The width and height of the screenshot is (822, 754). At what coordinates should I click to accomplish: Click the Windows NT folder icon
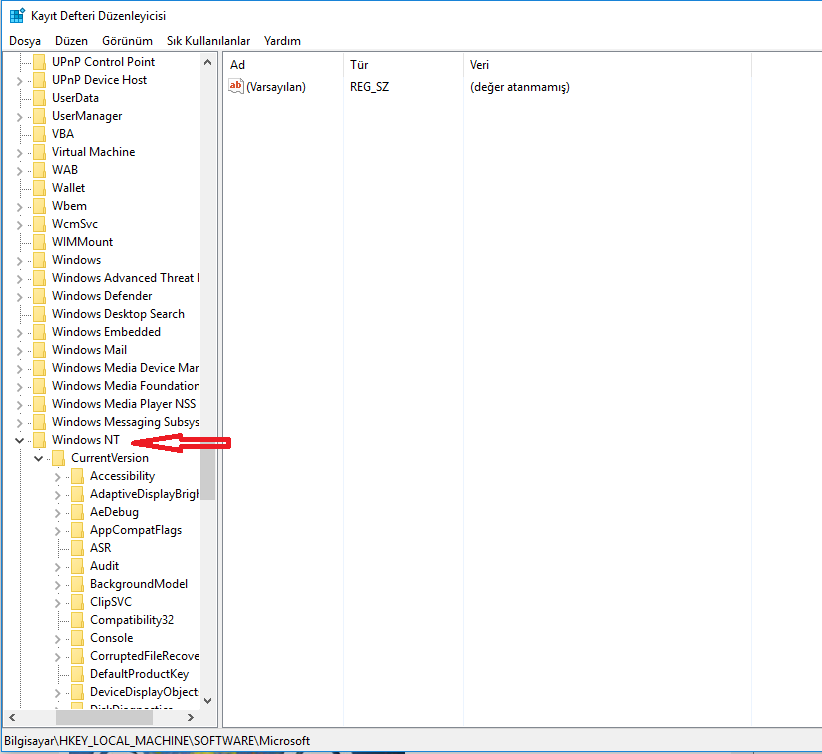click(x=39, y=440)
